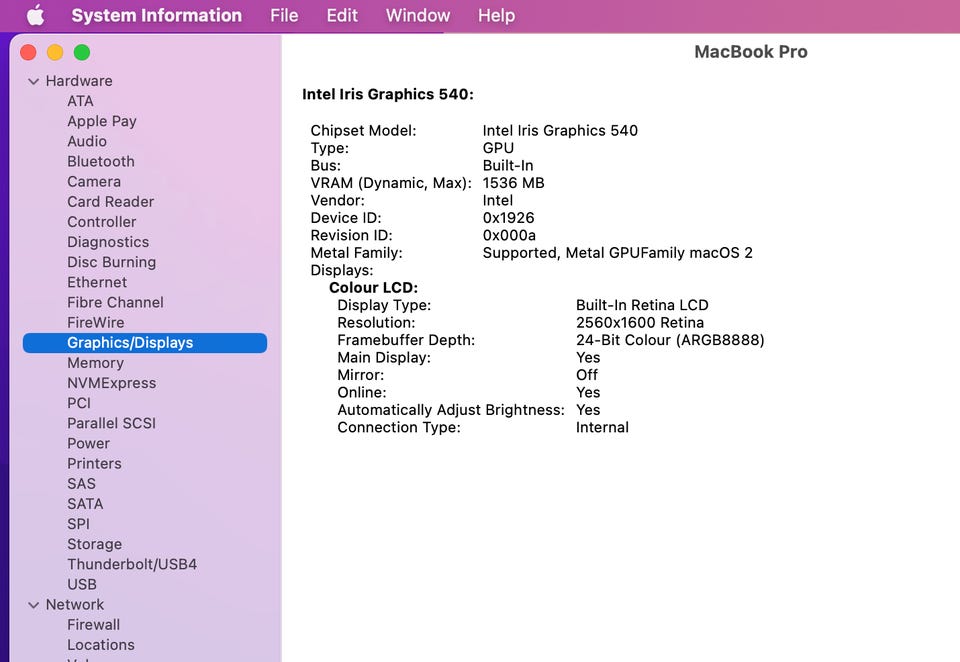The height and width of the screenshot is (662, 960).
Task: Select Thunderbolt/USB4 in the sidebar
Action: point(132,565)
